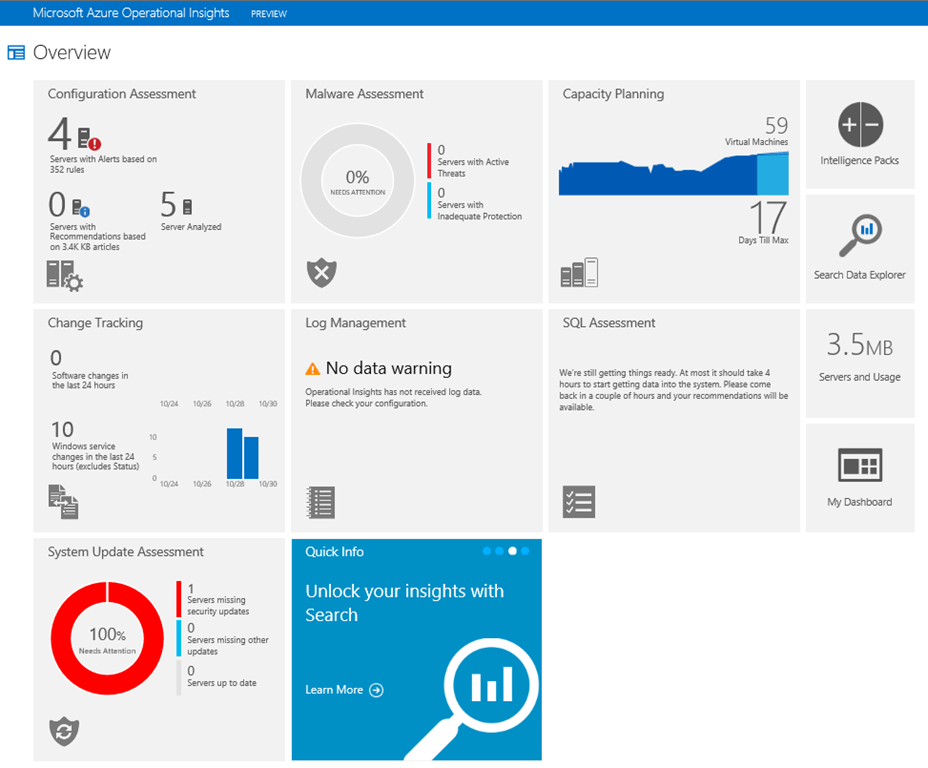Click Servers up to date entry
The height and width of the screenshot is (768, 928).
[217, 677]
